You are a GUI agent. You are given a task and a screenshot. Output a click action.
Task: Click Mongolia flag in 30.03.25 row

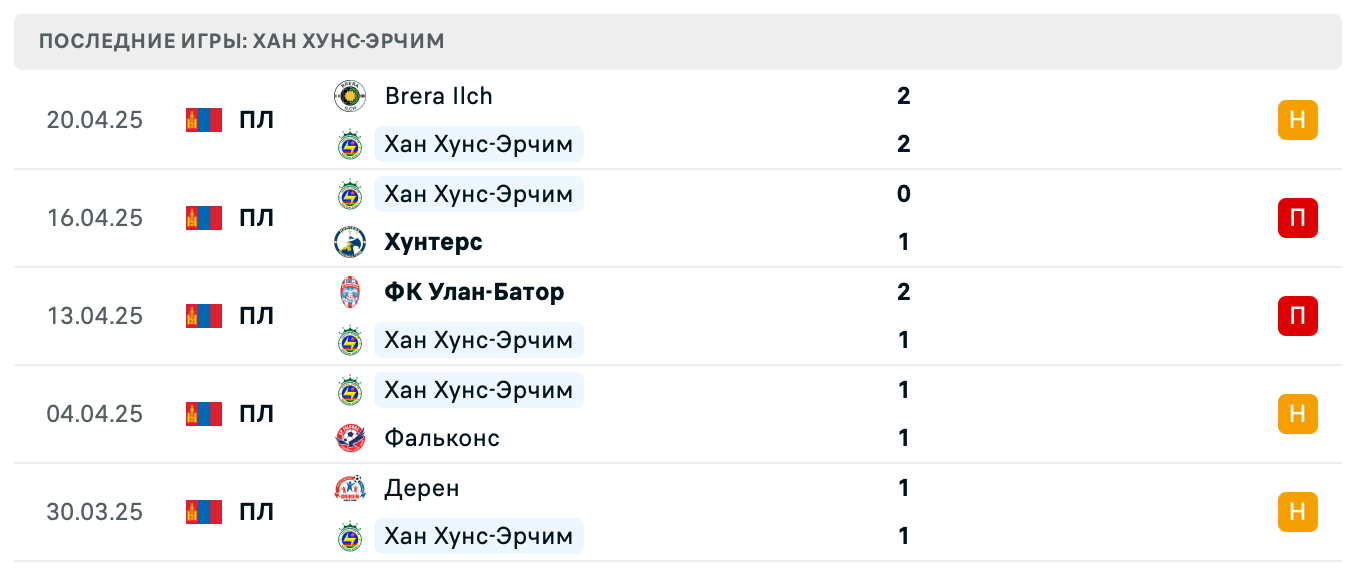click(x=204, y=512)
